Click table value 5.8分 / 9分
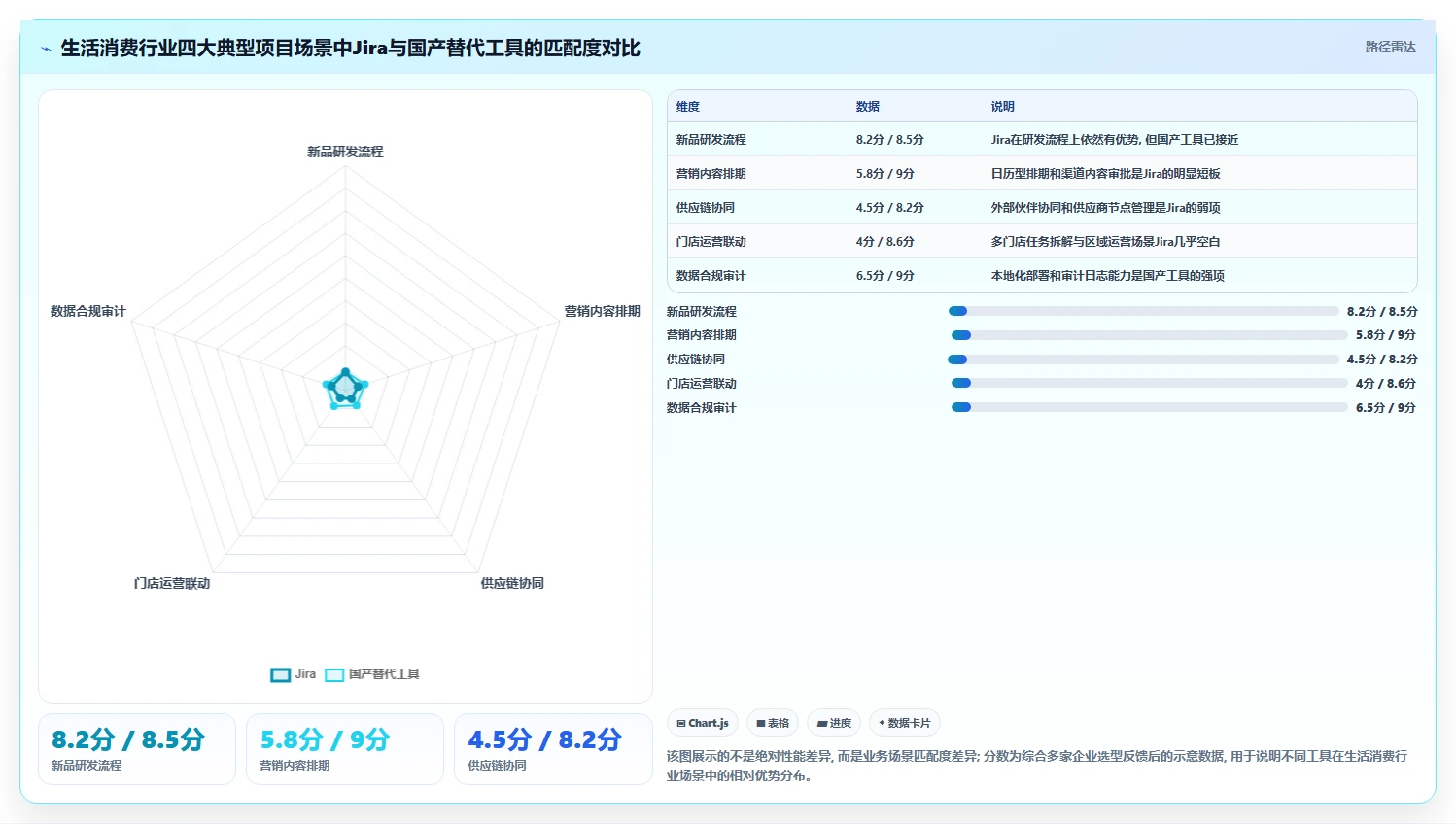Viewport: 1456px width, 824px height. coord(885,174)
